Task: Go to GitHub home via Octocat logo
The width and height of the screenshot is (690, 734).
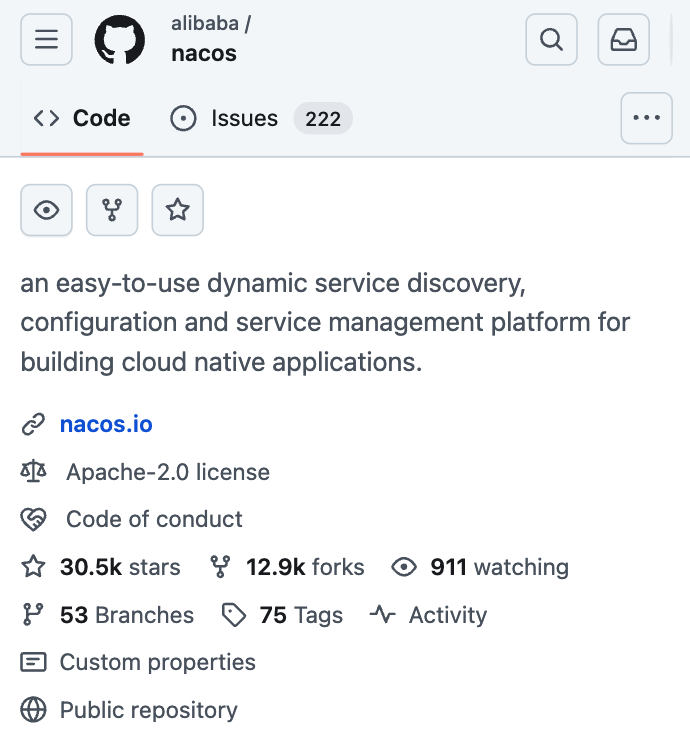Action: click(120, 39)
